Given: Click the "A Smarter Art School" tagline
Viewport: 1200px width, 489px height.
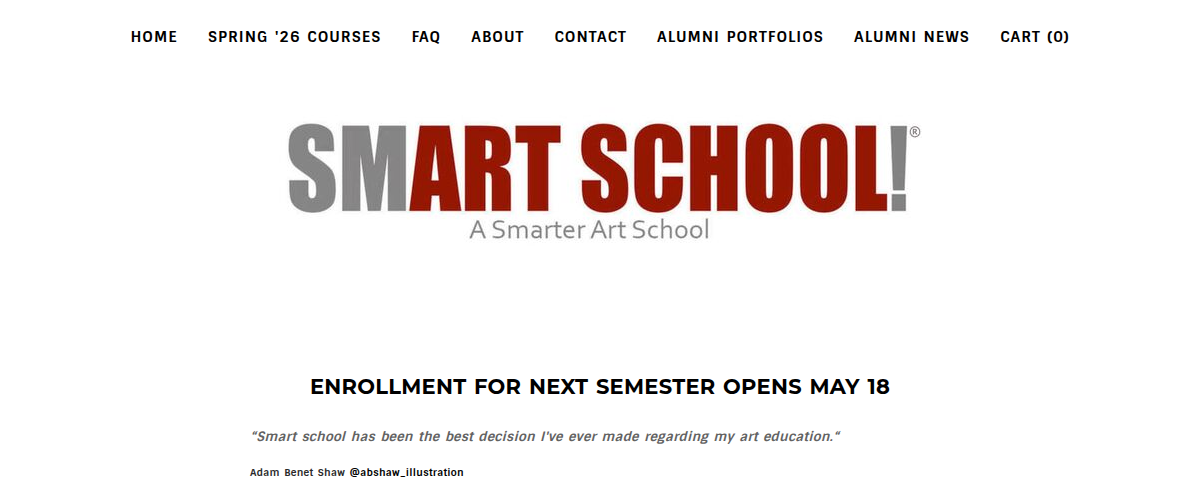Looking at the screenshot, I should [589, 230].
